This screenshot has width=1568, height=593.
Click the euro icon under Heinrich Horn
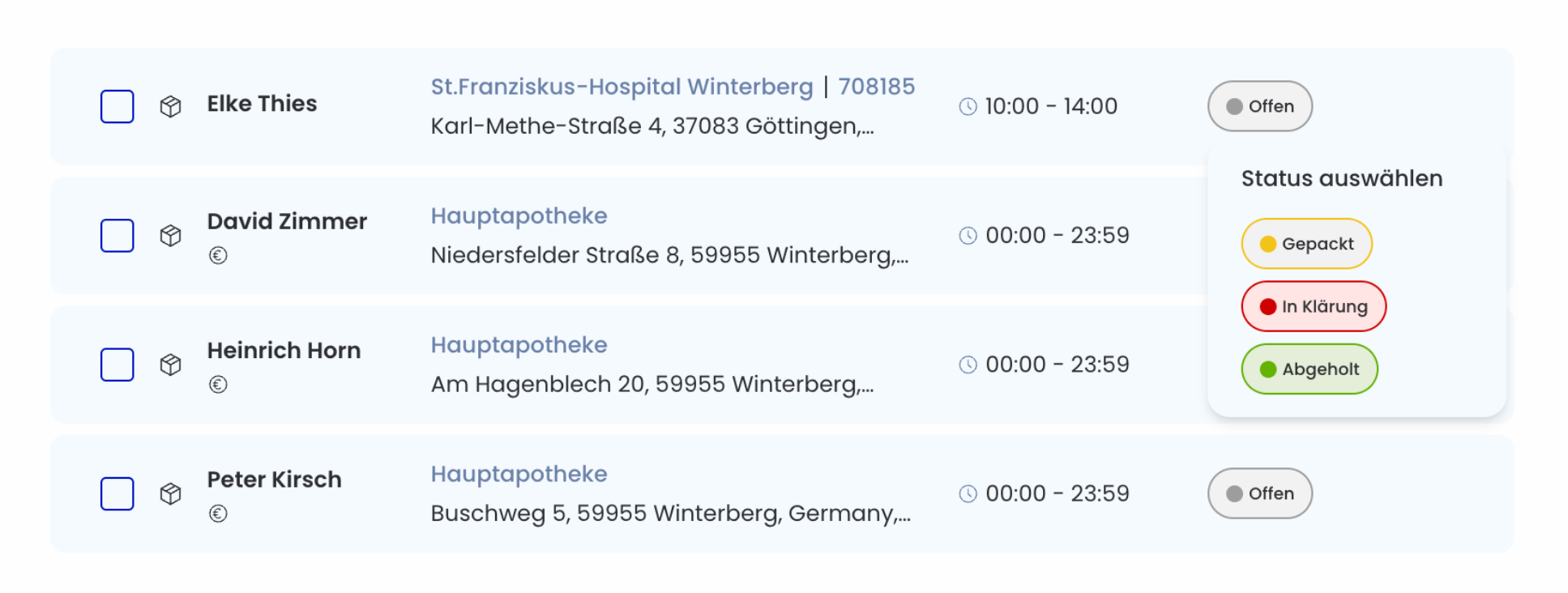tap(218, 384)
